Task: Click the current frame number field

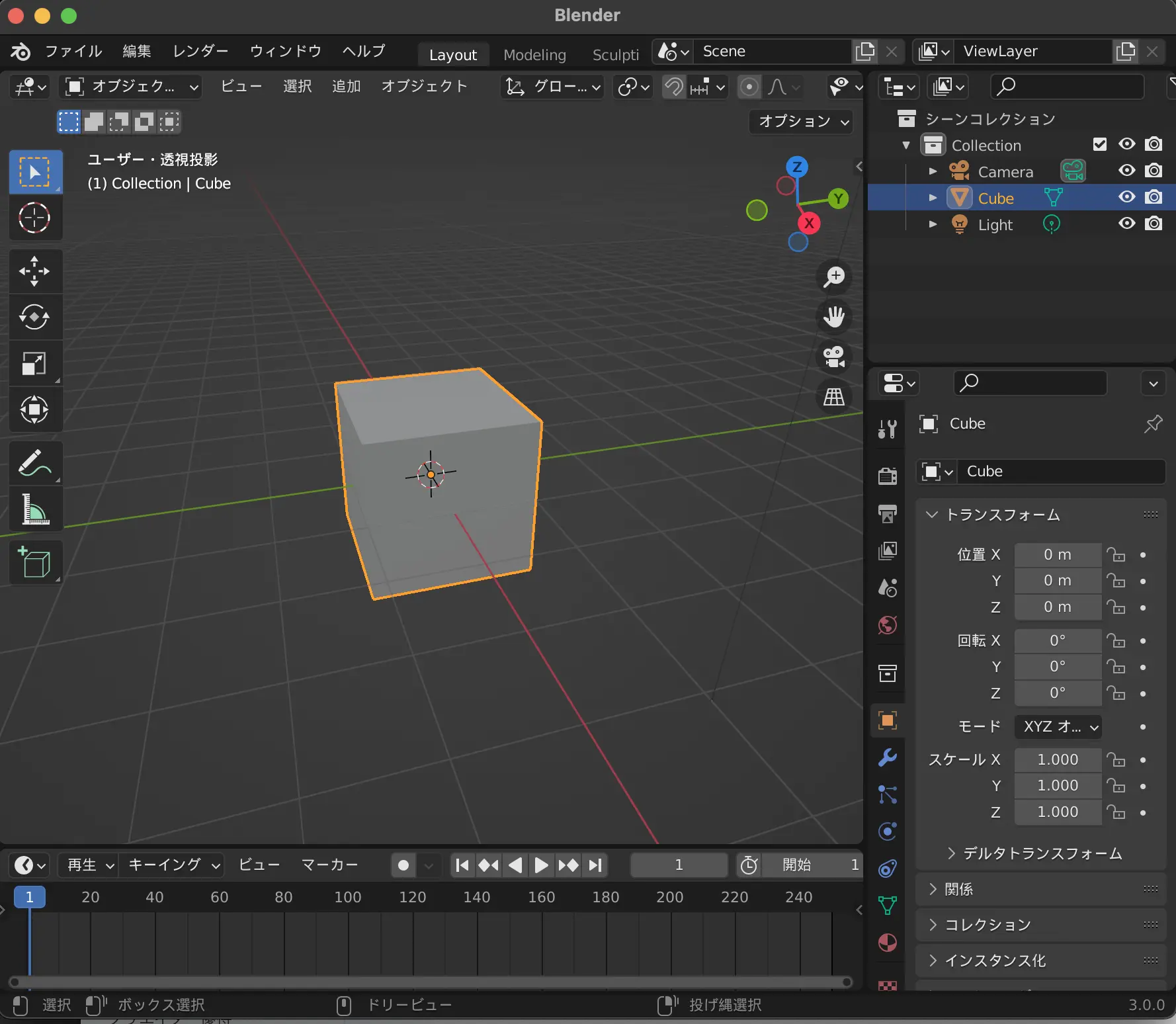Action: 679,865
